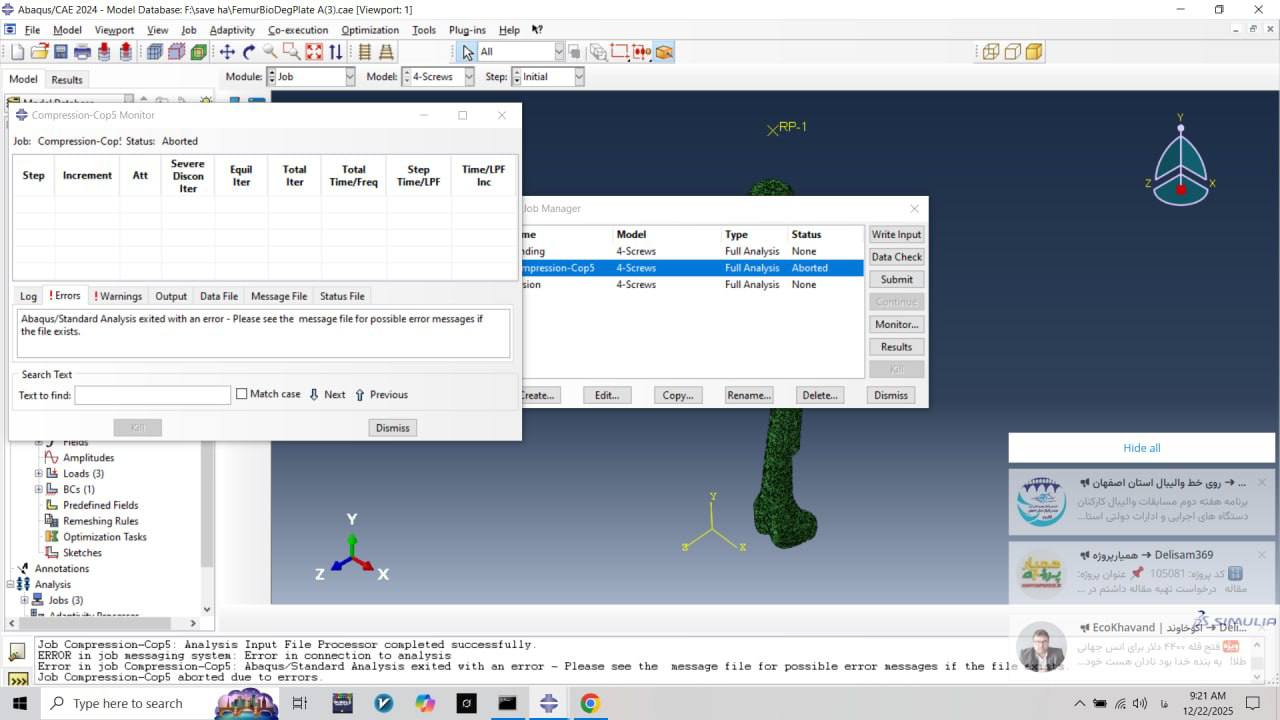Click the Open file folder icon
Viewport: 1280px width, 720px height.
[x=39, y=52]
